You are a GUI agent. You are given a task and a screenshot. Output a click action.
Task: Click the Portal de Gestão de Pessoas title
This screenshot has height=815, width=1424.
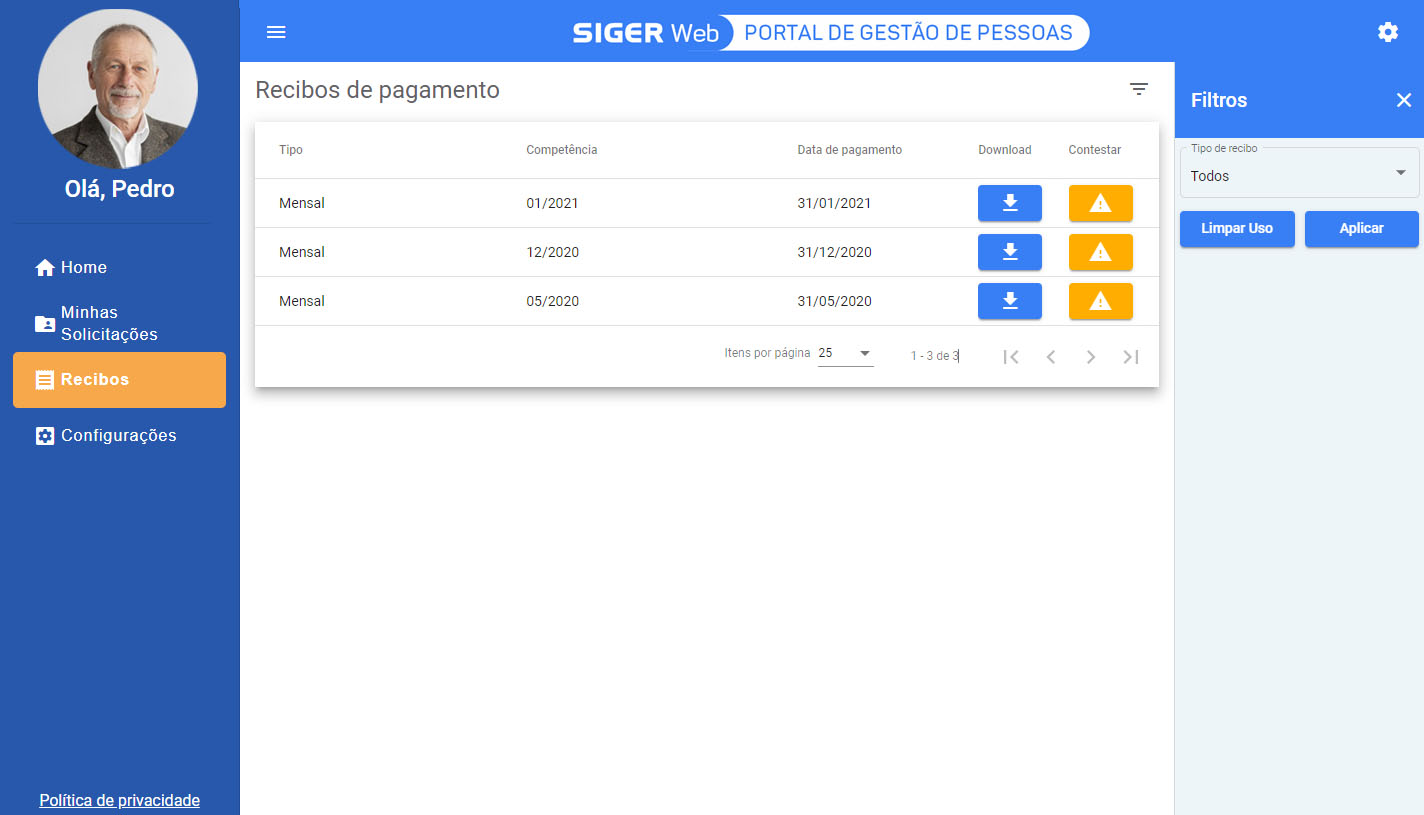(909, 33)
